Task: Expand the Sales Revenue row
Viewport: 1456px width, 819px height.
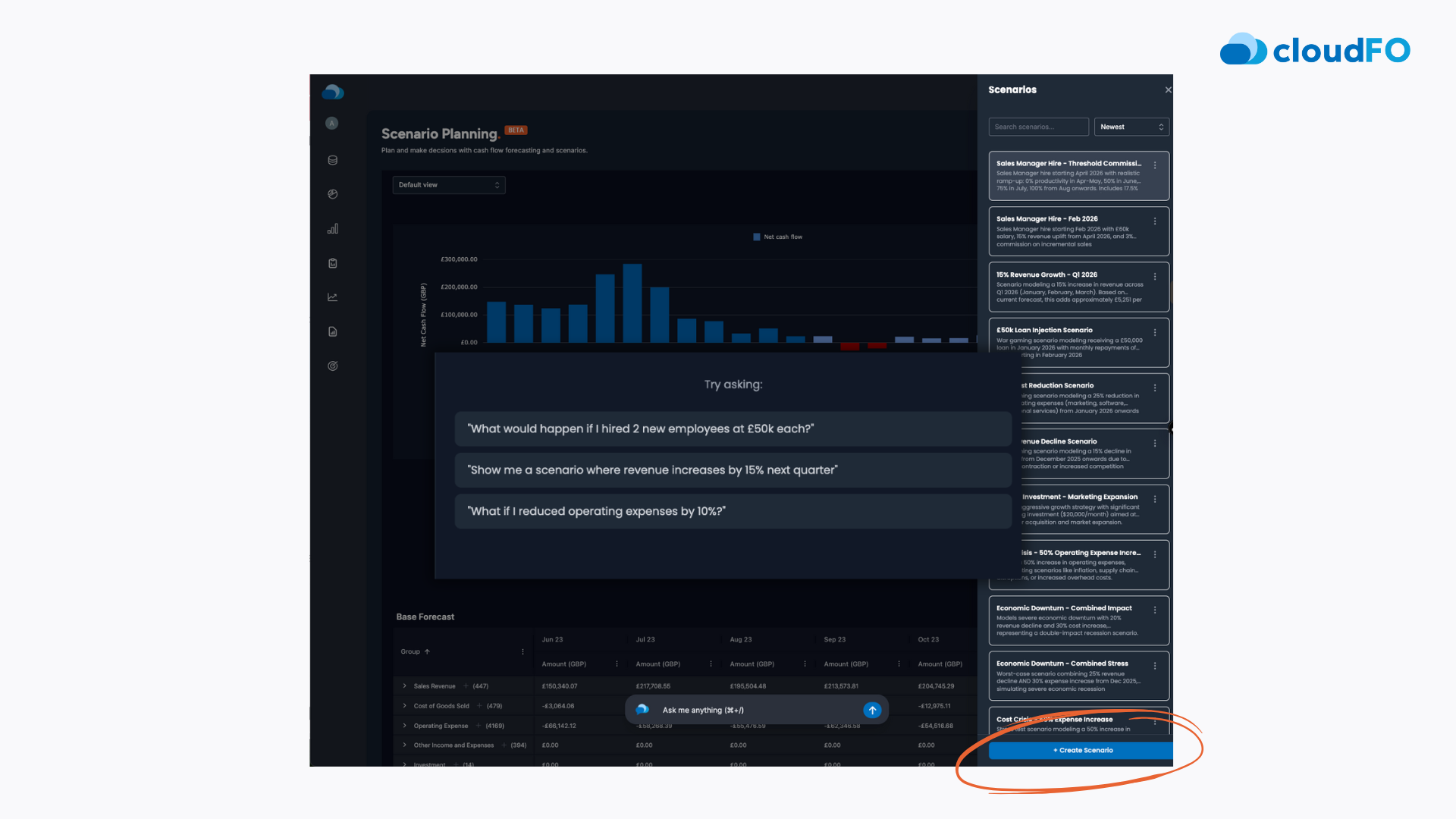Action: coord(405,686)
